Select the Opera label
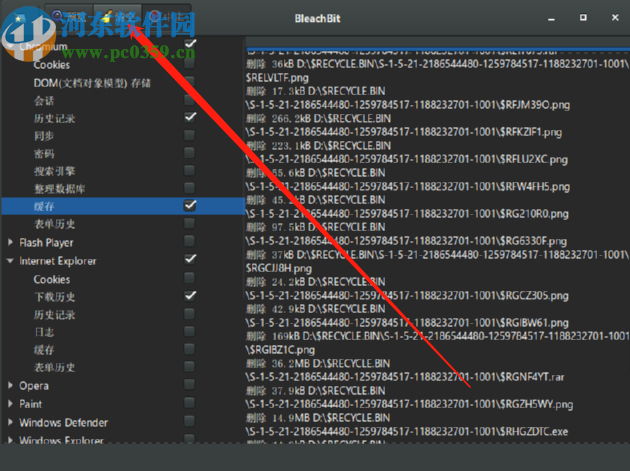Image resolution: width=630 pixels, height=471 pixels. pyautogui.click(x=34, y=386)
